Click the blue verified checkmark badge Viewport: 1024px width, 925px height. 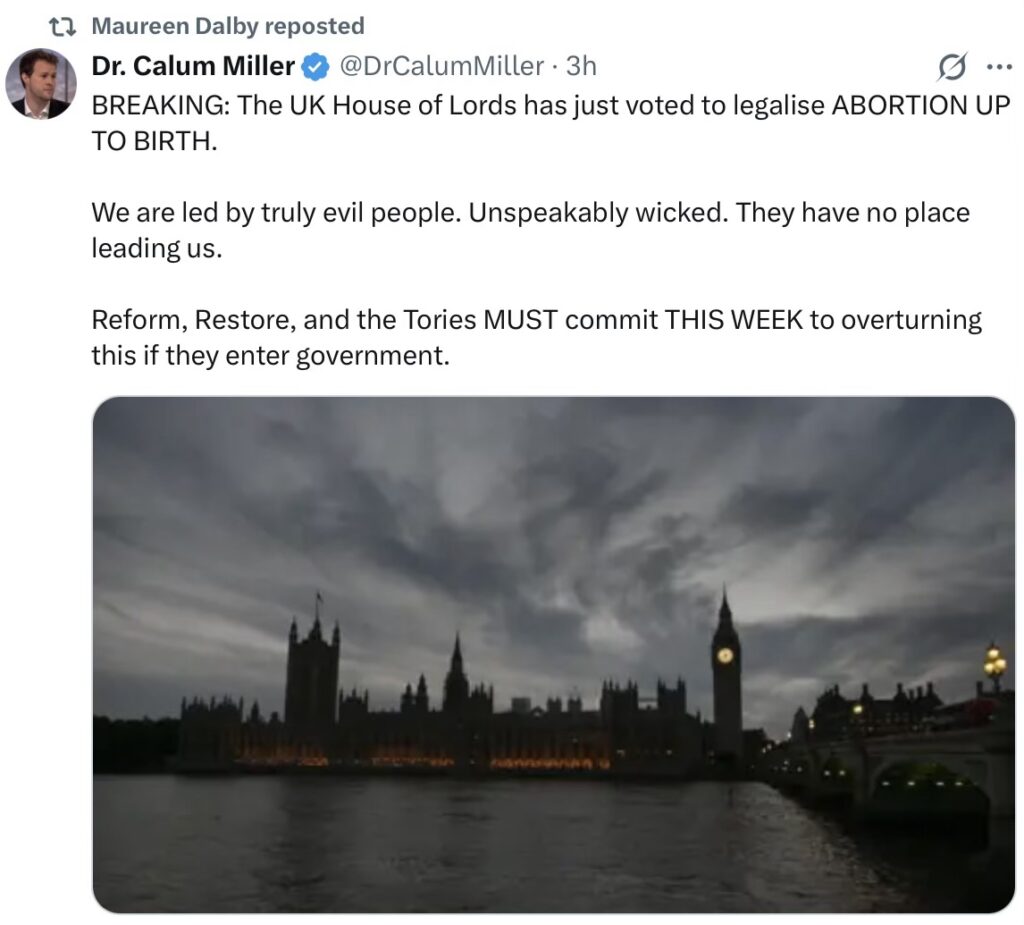[316, 67]
